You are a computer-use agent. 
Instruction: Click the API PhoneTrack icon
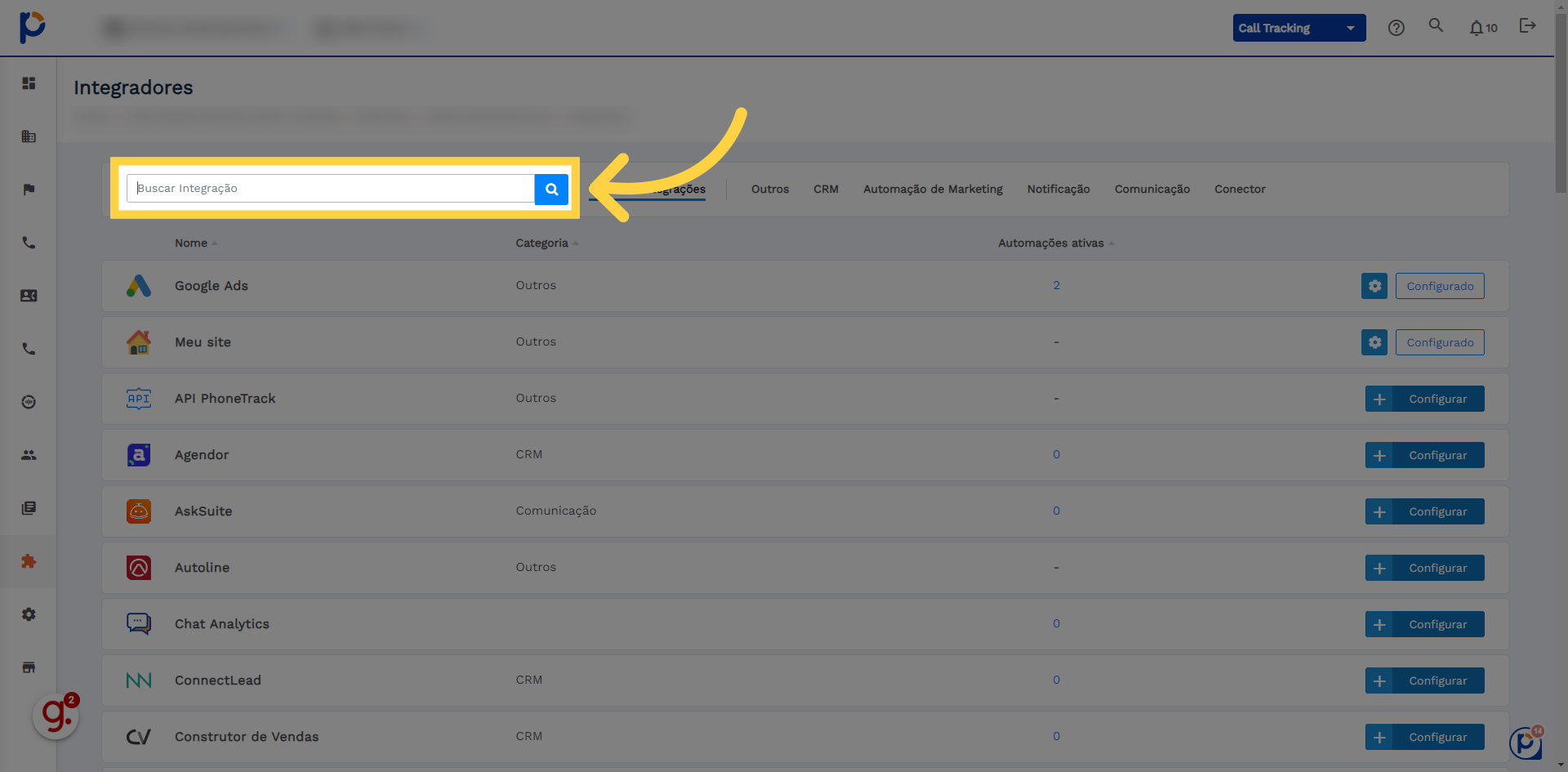click(x=139, y=399)
